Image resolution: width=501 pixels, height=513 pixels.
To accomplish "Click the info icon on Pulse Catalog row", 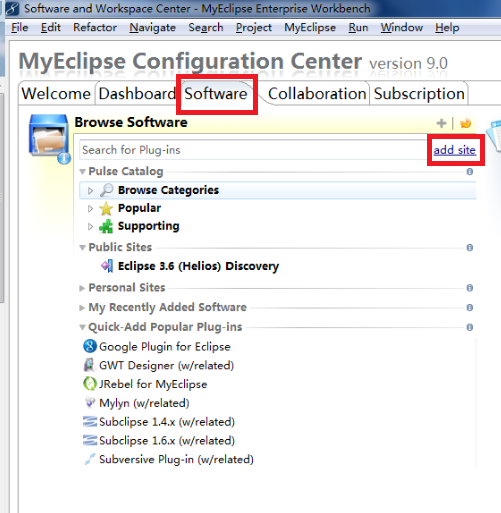I will point(470,172).
